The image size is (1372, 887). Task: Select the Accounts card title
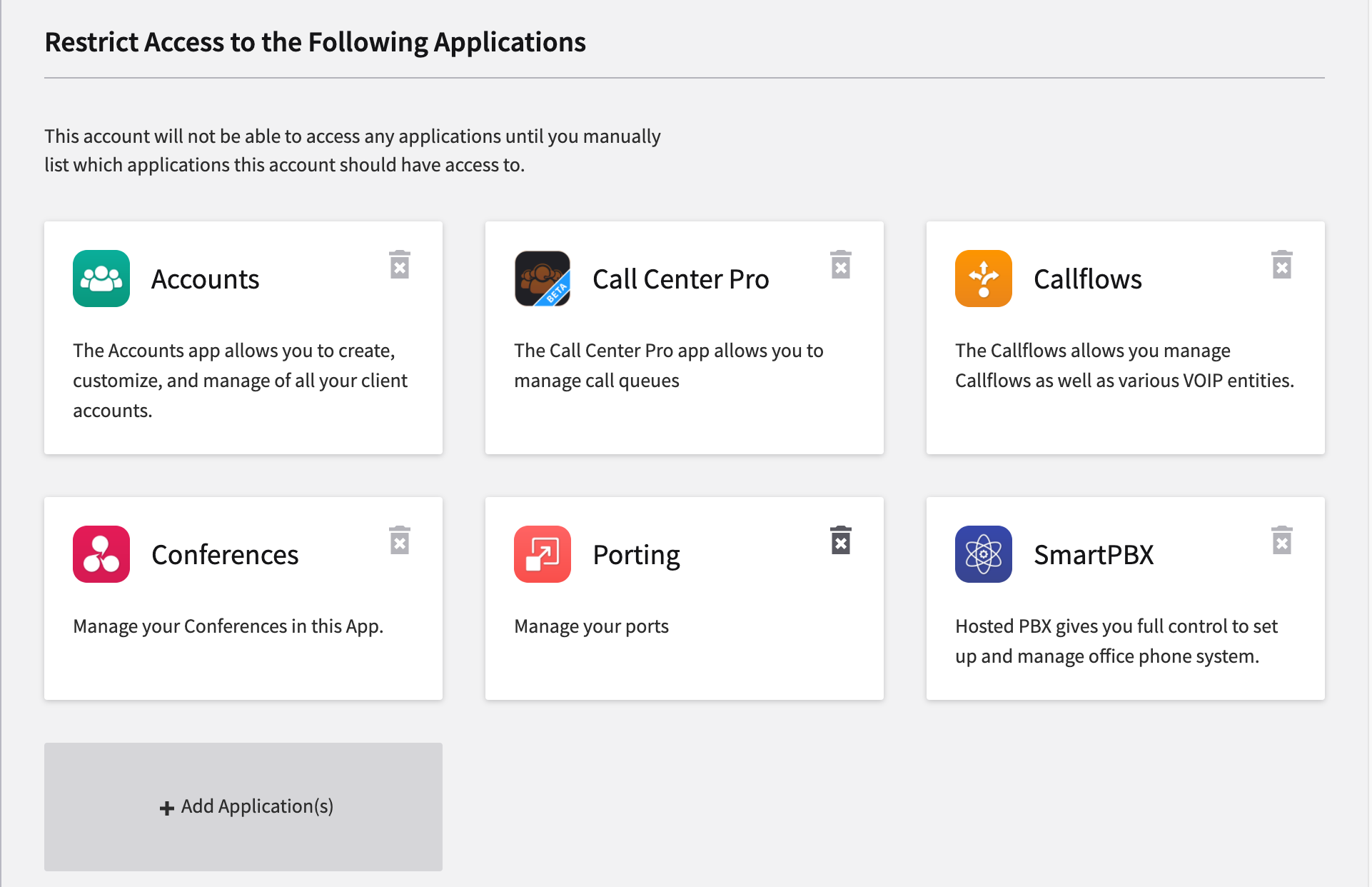click(206, 279)
